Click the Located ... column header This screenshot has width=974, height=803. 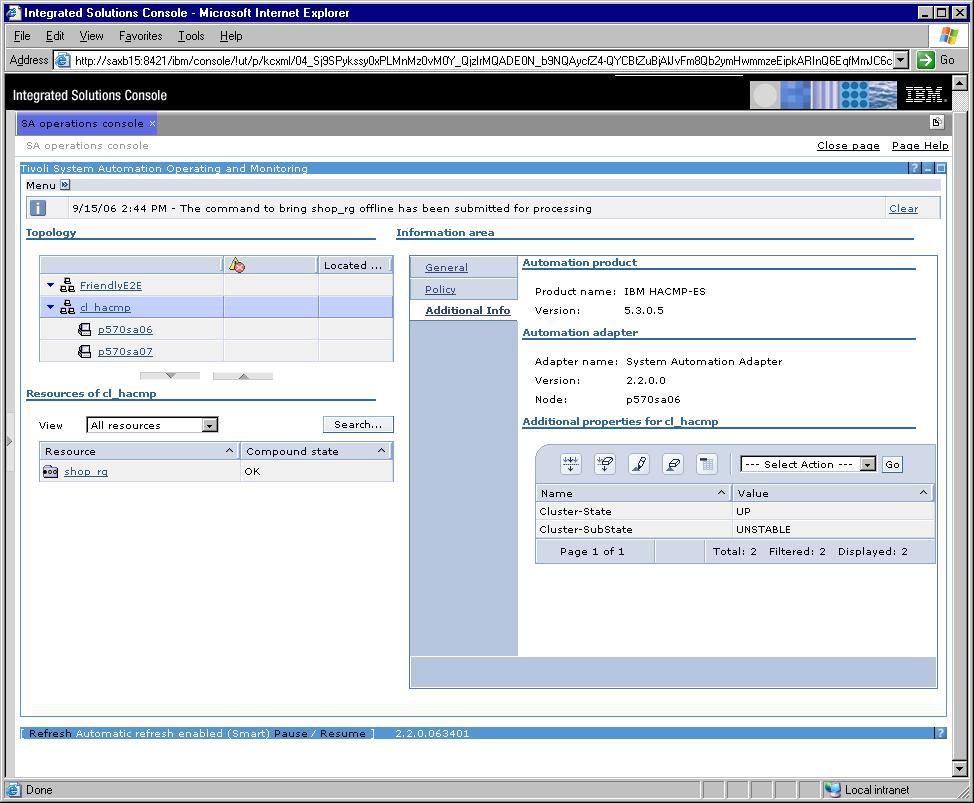(353, 265)
